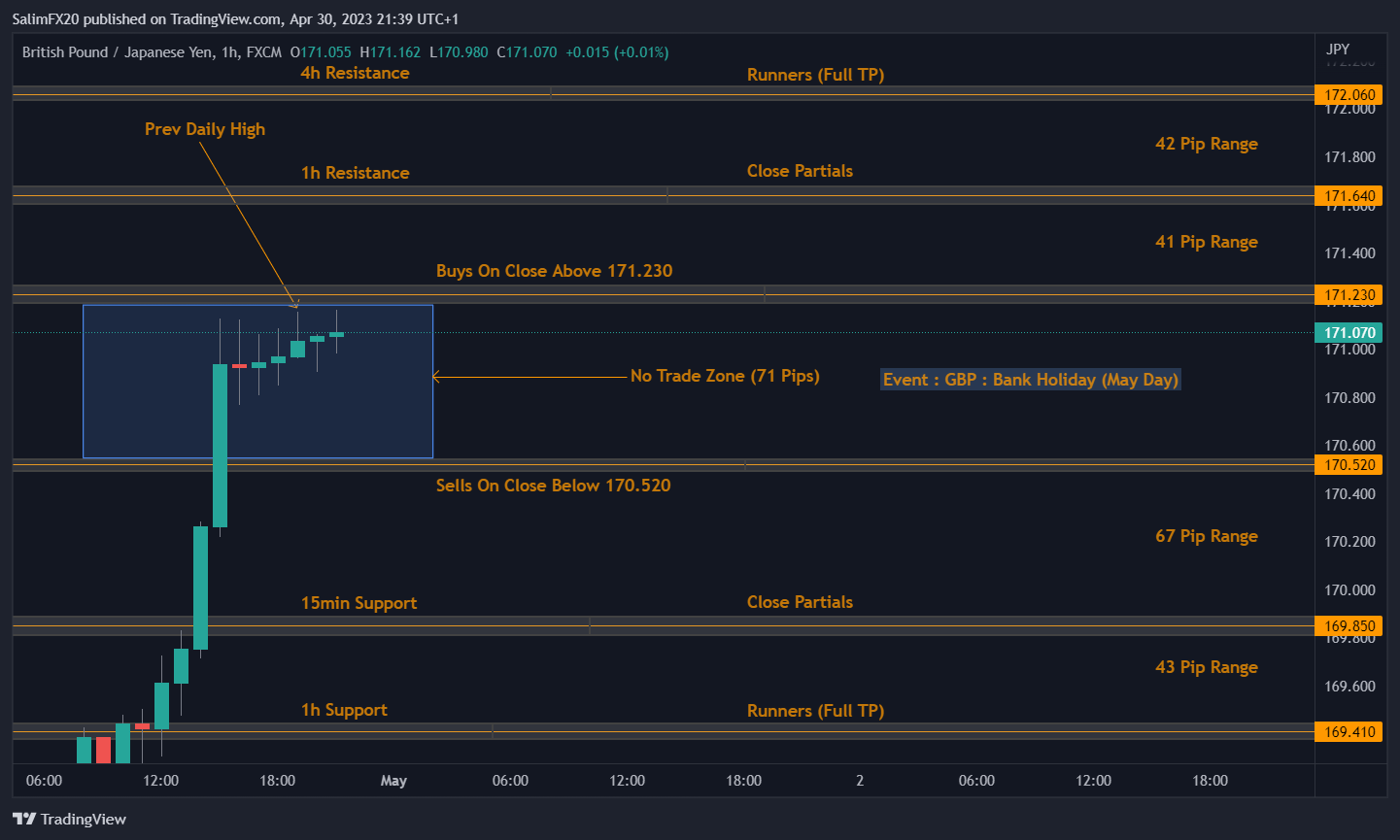Click the 169.850 price level tag
Viewport: 1400px width, 840px height.
pos(1349,626)
